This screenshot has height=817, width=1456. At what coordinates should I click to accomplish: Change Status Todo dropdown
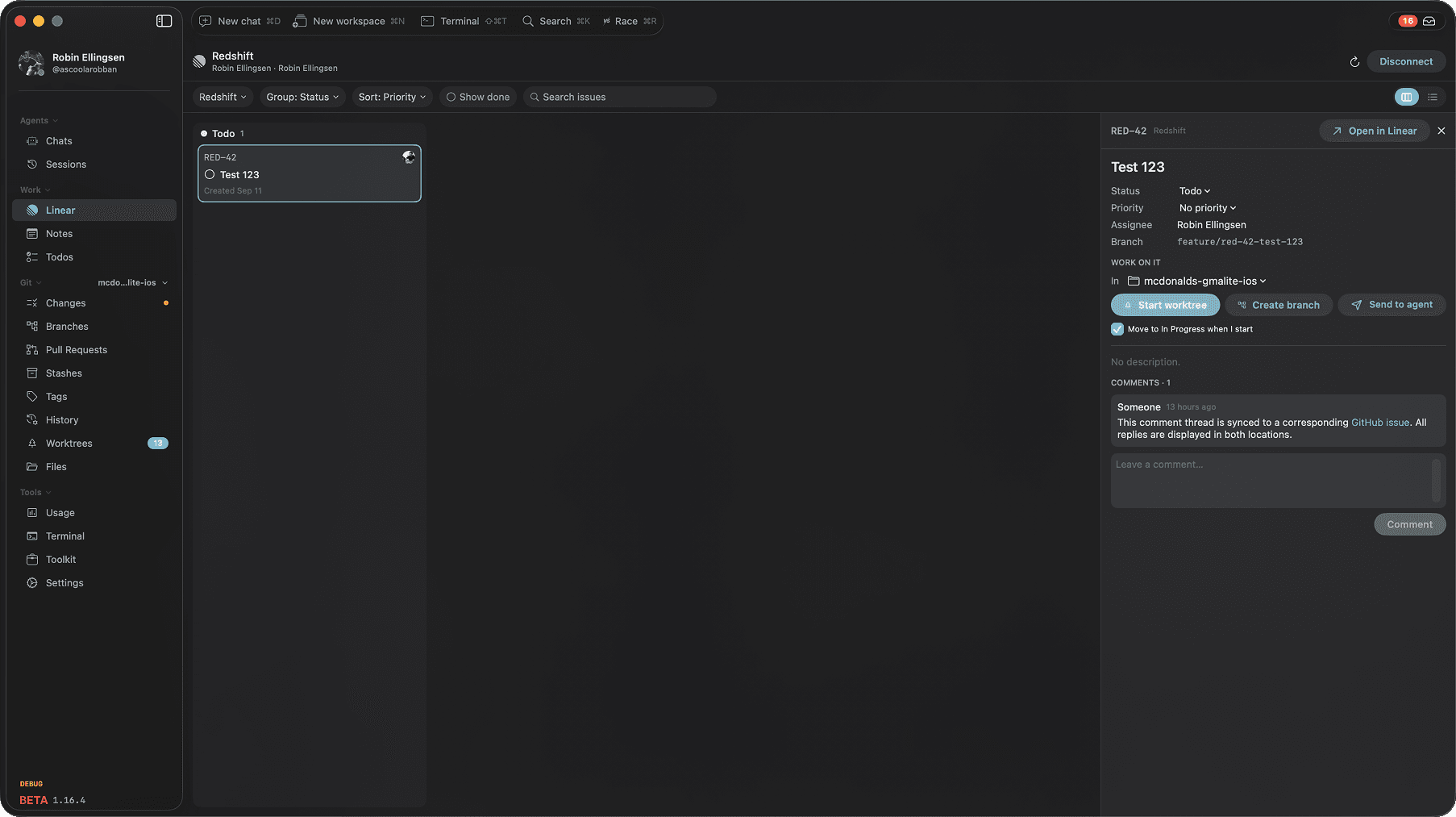click(1195, 191)
